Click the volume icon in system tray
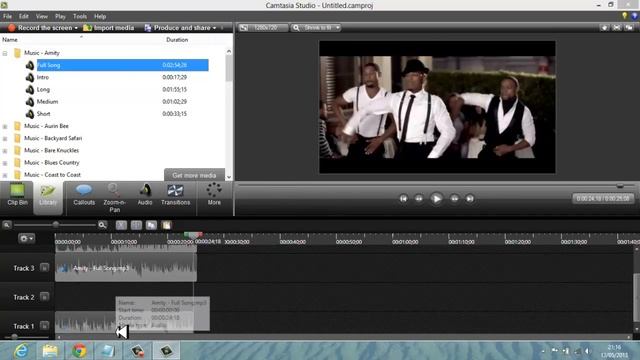The width and height of the screenshot is (640, 360). tap(587, 351)
